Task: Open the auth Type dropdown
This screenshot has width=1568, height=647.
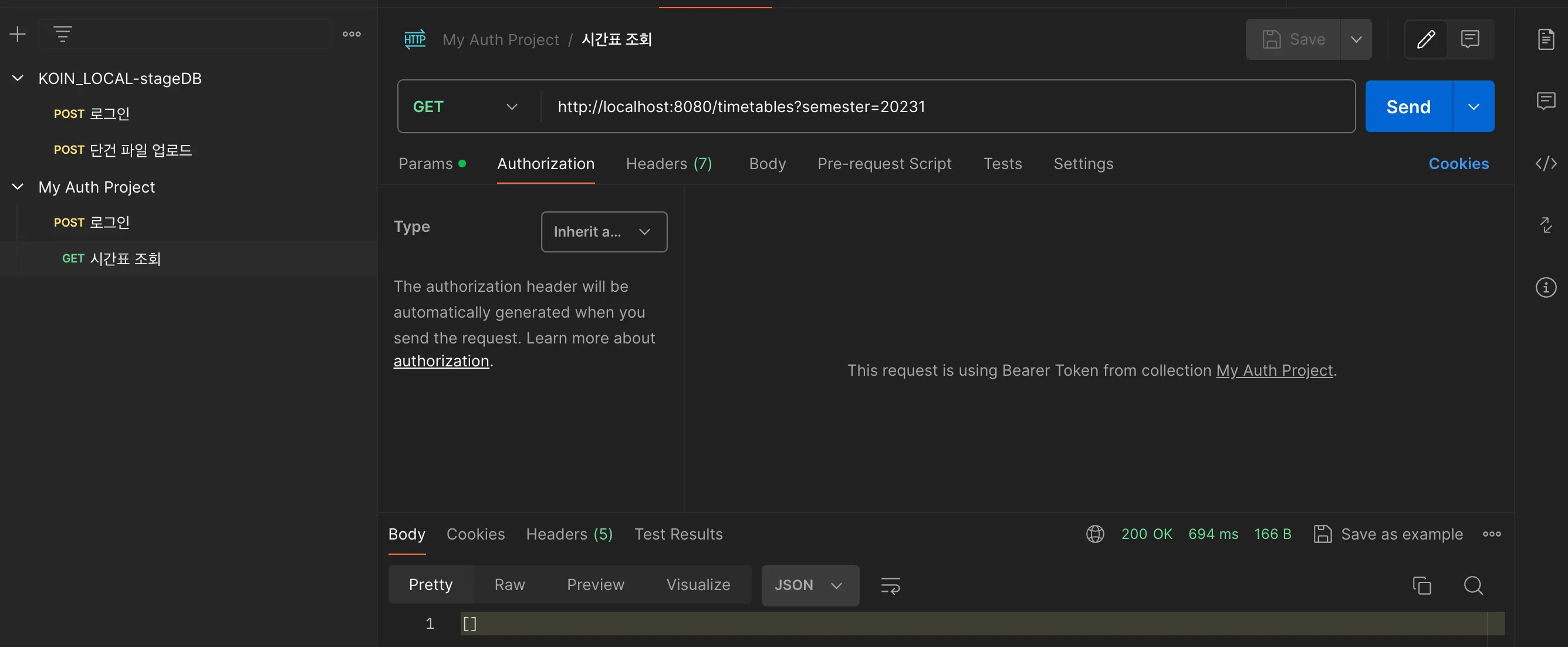Action: click(x=603, y=231)
